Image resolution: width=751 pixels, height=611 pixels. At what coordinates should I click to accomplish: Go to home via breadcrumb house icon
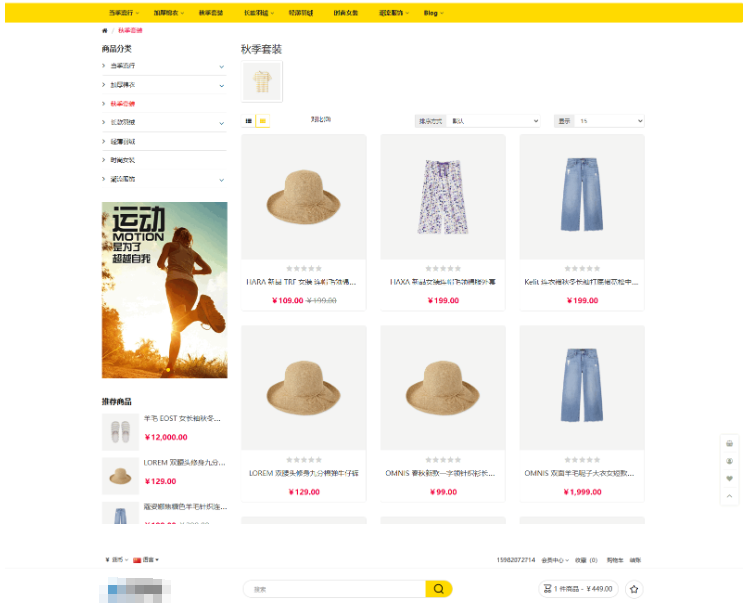(x=104, y=31)
